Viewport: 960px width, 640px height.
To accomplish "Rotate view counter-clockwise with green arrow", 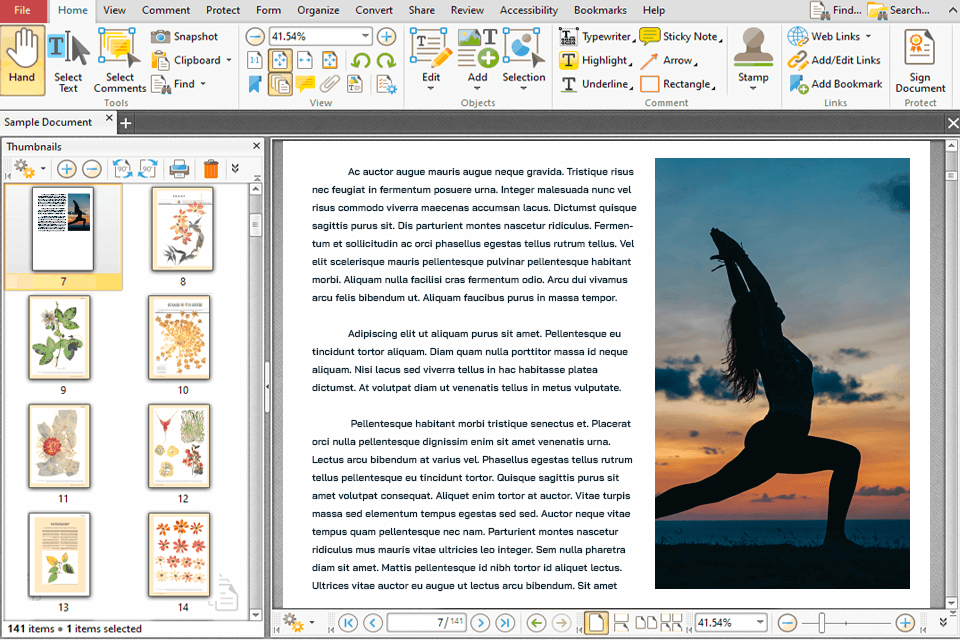I will coord(361,60).
